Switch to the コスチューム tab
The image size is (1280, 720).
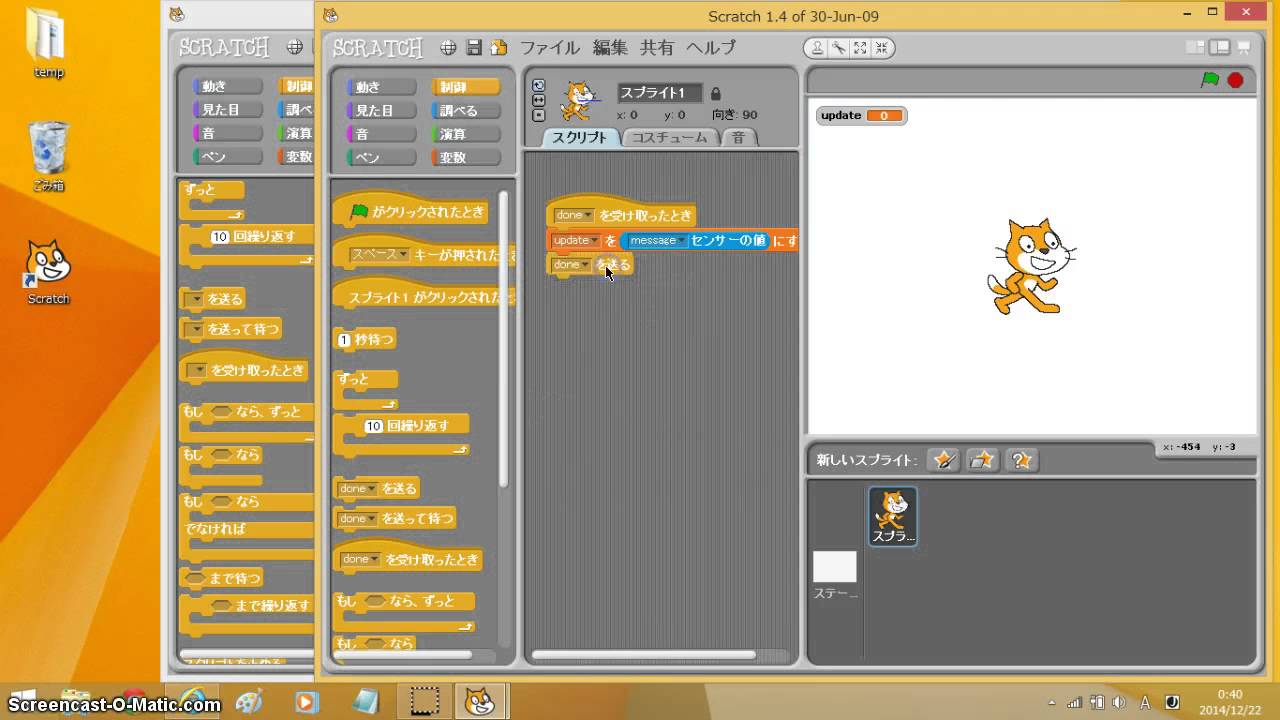669,138
